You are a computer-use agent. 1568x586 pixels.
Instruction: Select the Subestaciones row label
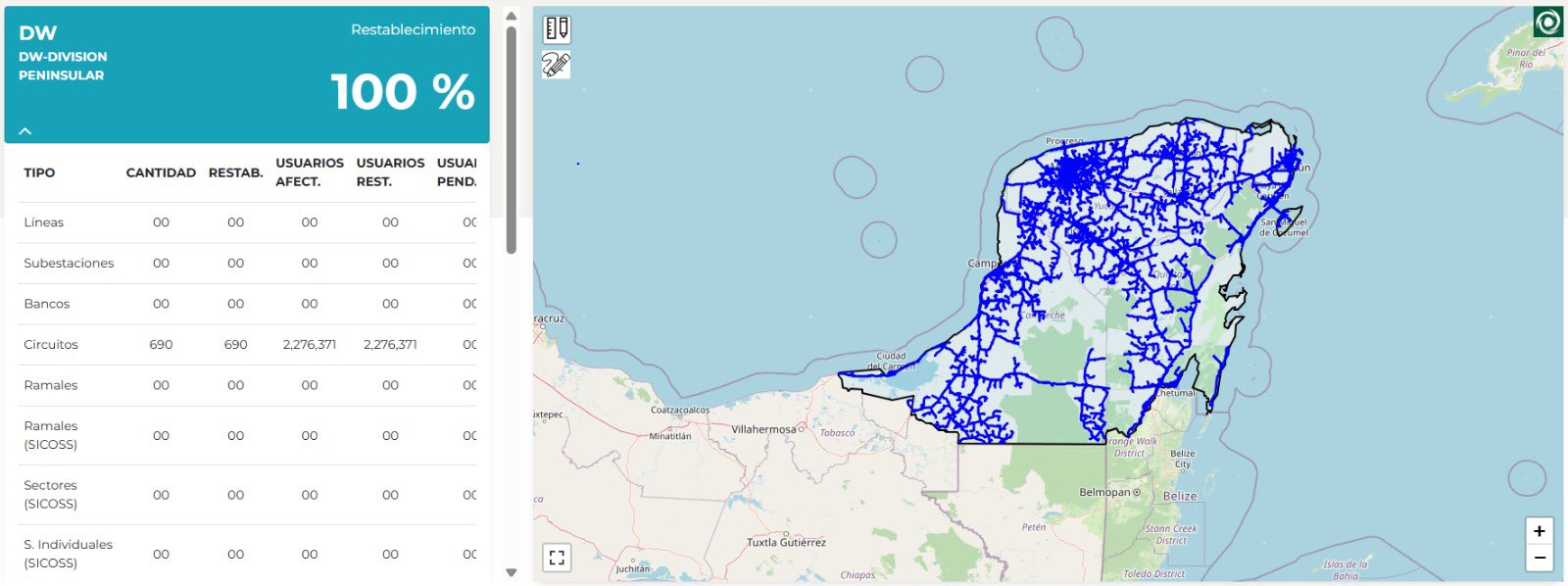(x=69, y=264)
